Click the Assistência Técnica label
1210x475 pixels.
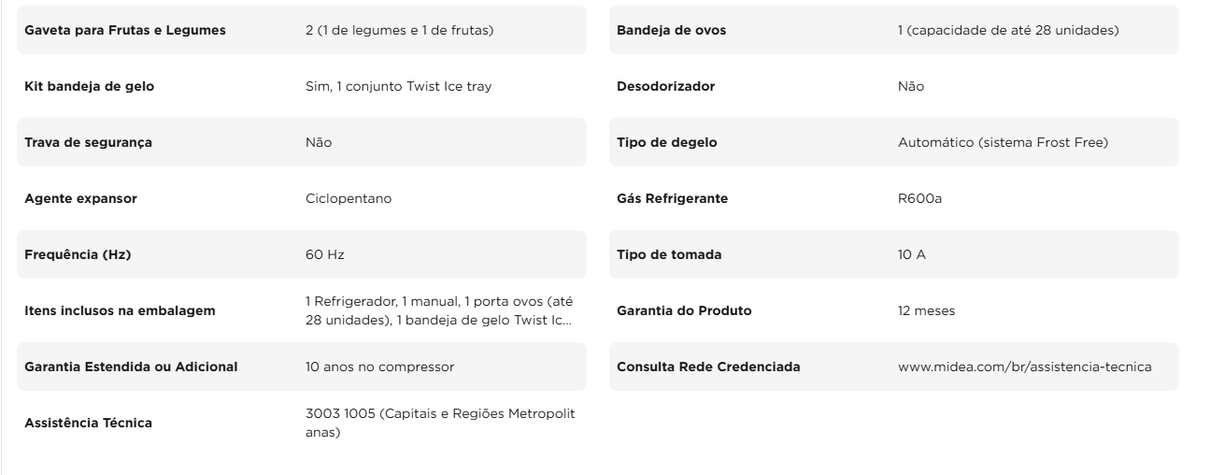[x=88, y=423]
